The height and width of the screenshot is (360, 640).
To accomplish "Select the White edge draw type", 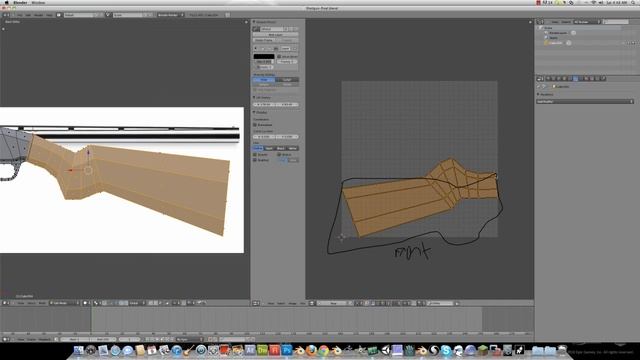I will 293,148.
